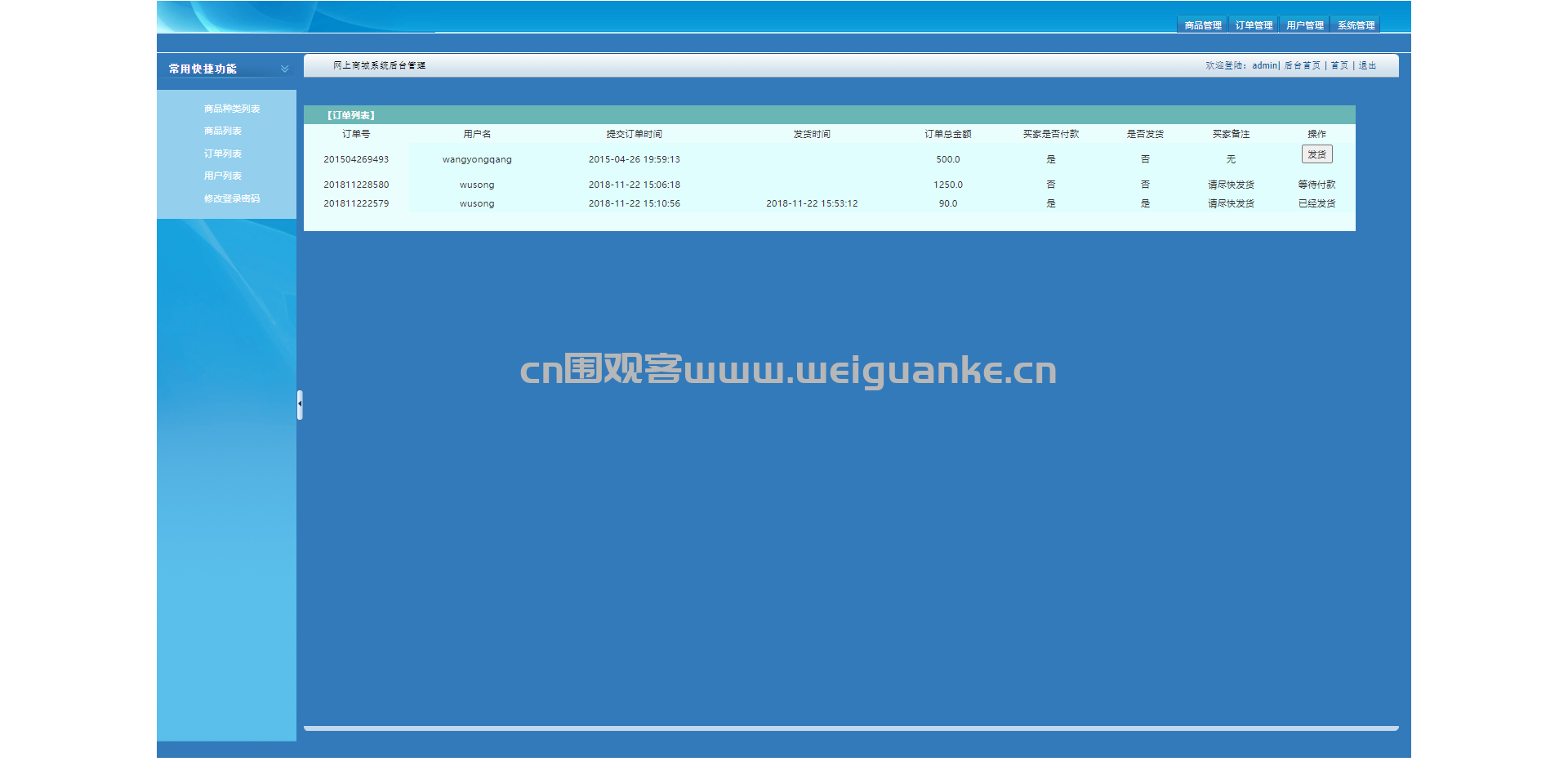Click the 常用快捷功能 panel heading
Image resolution: width=1568 pixels, height=766 pixels.
pyautogui.click(x=203, y=69)
